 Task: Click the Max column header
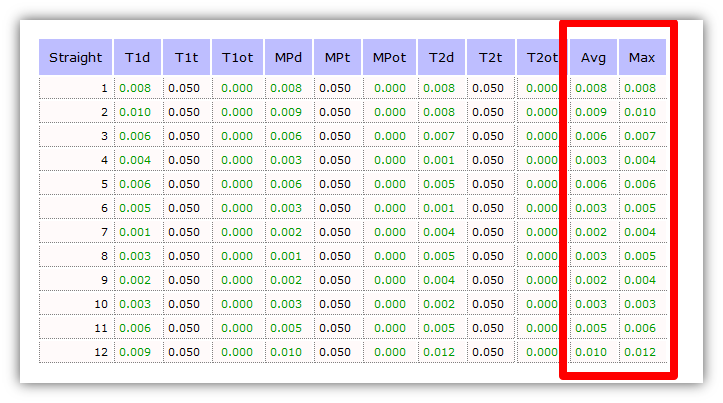point(642,57)
